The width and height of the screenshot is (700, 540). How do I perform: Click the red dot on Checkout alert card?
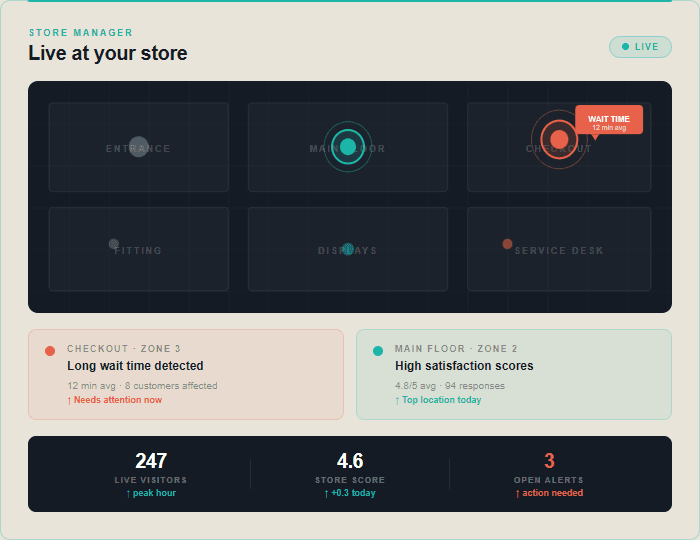pos(50,351)
